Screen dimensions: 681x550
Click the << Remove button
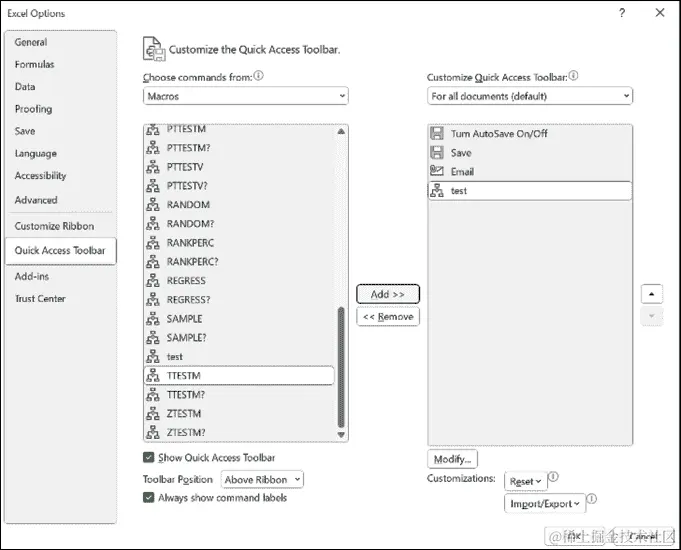tap(388, 316)
